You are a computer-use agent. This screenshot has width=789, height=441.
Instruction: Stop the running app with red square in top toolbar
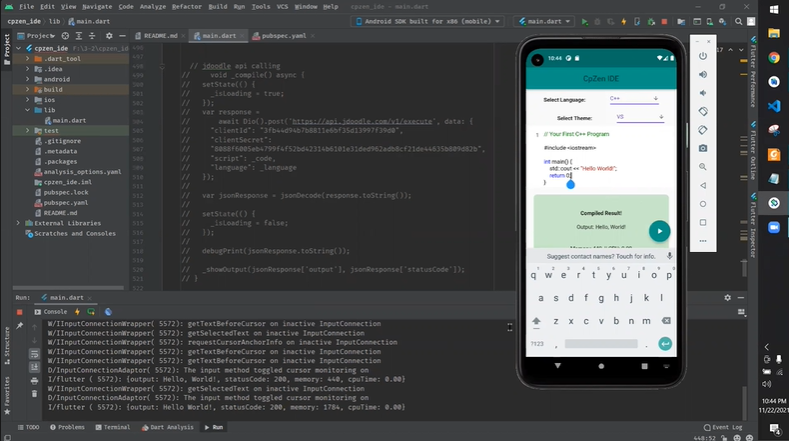pyautogui.click(x=664, y=22)
